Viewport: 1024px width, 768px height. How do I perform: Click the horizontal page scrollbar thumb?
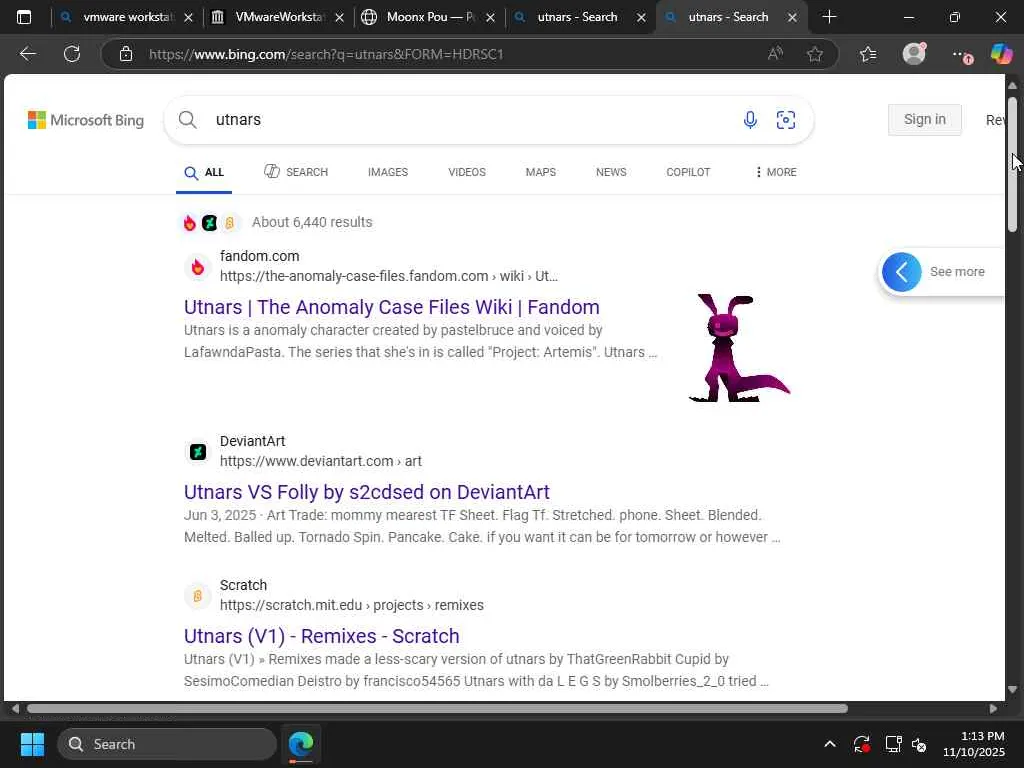pos(437,709)
